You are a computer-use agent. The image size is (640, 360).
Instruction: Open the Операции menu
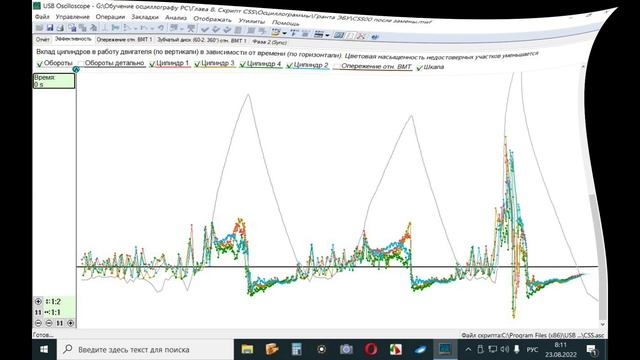coord(110,17)
